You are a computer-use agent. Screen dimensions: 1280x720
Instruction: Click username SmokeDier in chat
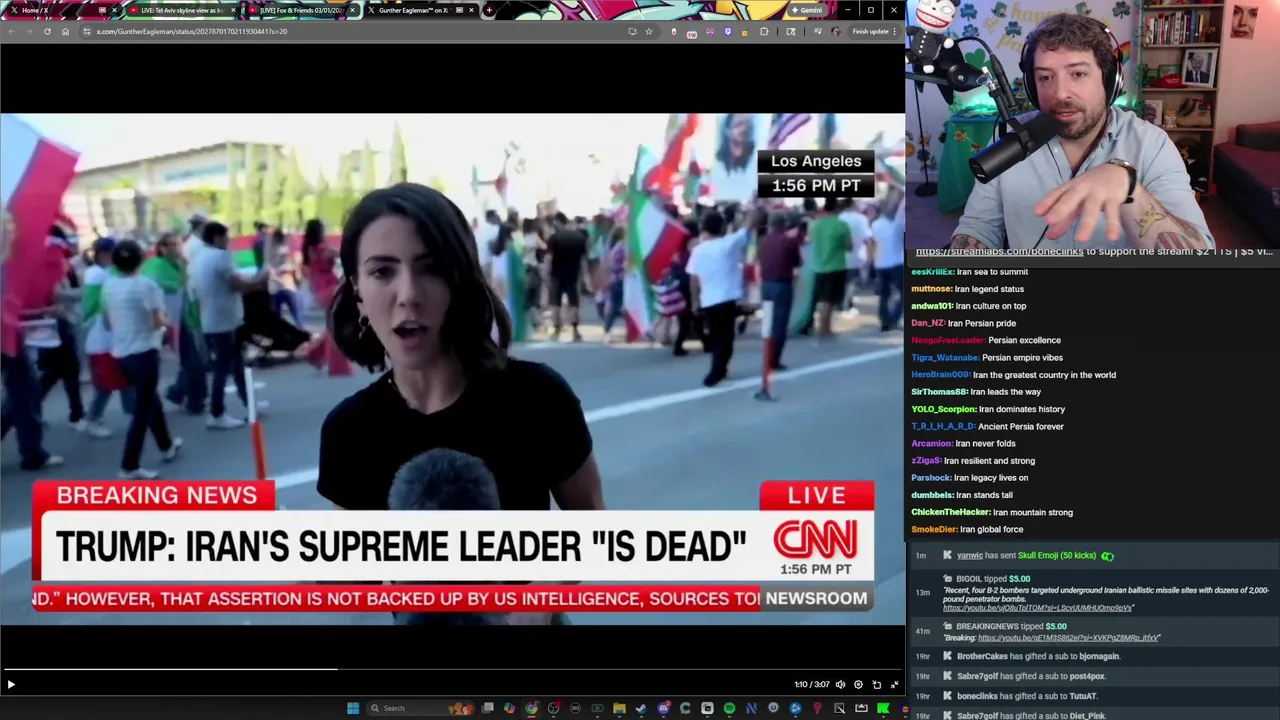coord(934,529)
